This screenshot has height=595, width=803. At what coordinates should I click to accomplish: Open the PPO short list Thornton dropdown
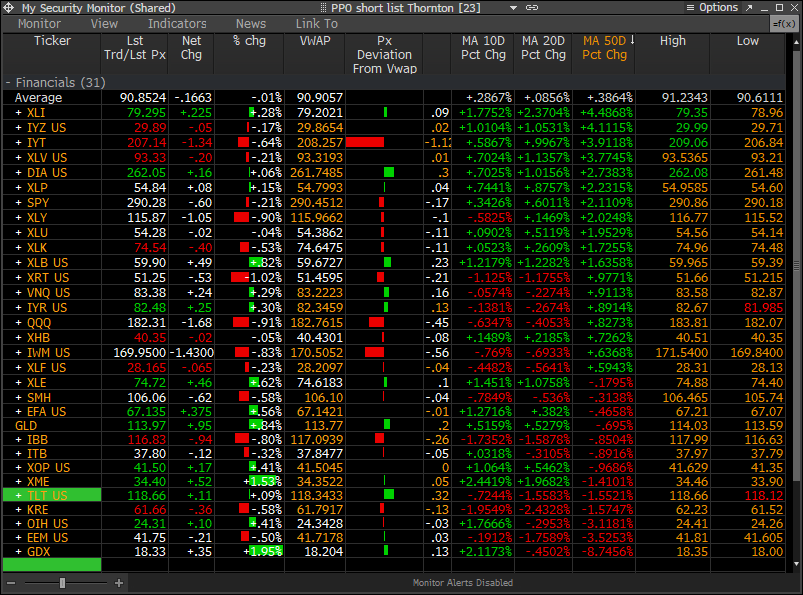coord(513,8)
